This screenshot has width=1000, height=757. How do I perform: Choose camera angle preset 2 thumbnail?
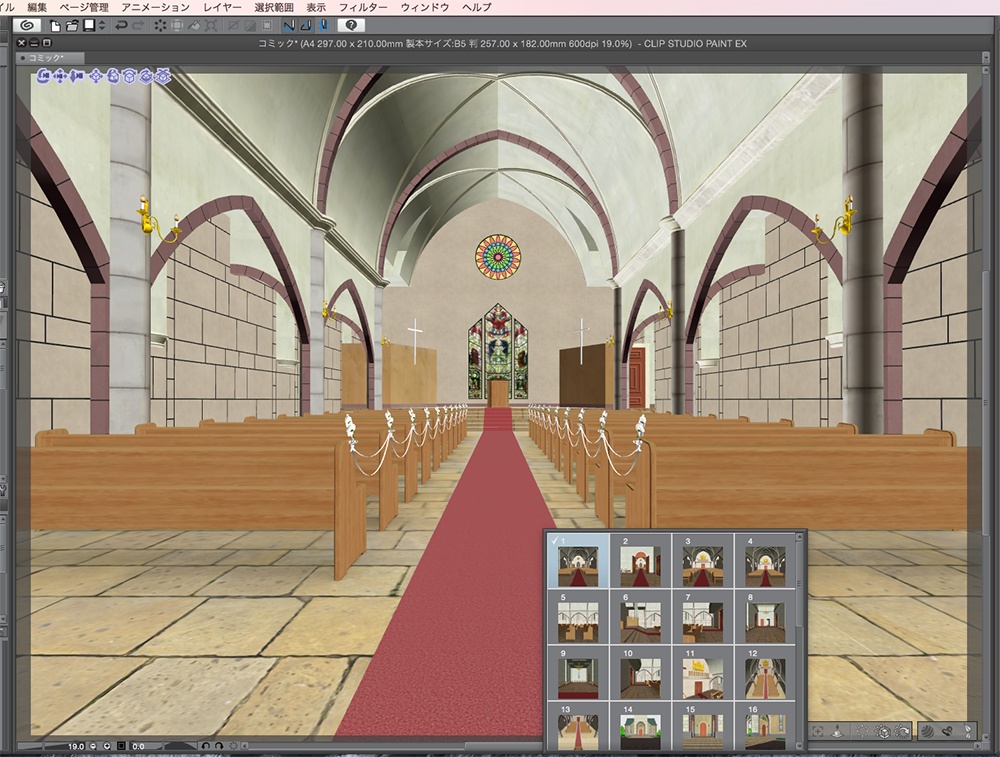(x=640, y=561)
